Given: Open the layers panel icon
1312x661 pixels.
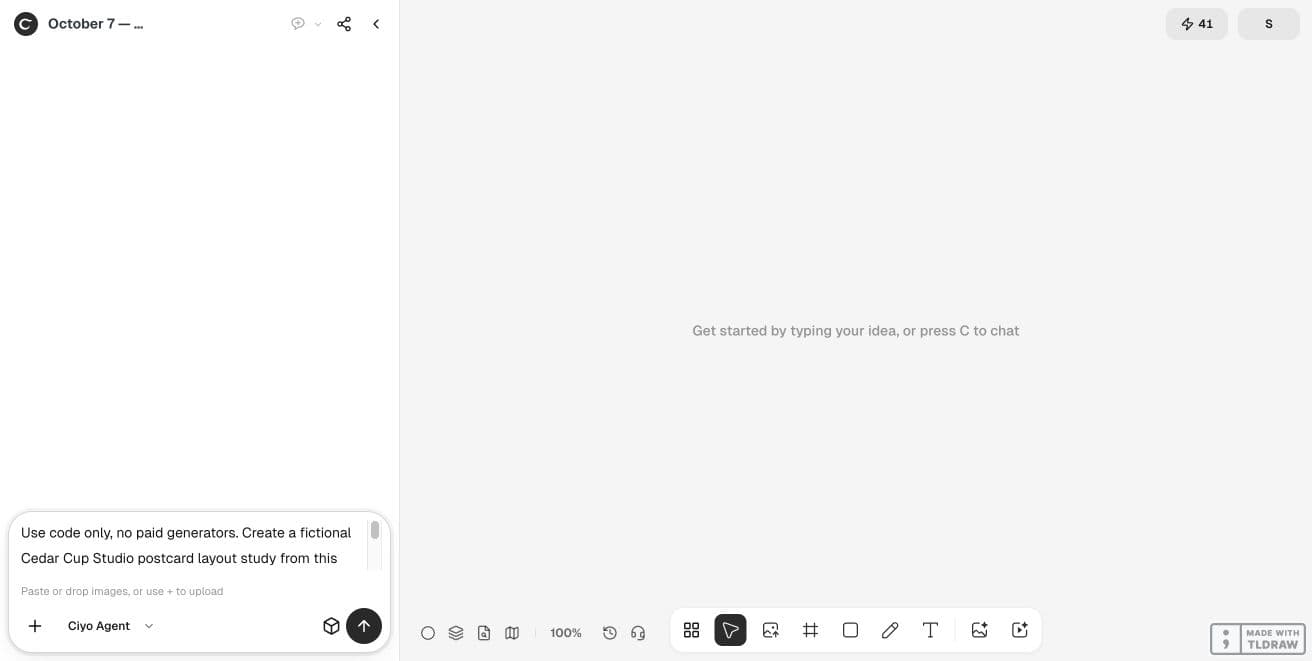Looking at the screenshot, I should tap(456, 633).
